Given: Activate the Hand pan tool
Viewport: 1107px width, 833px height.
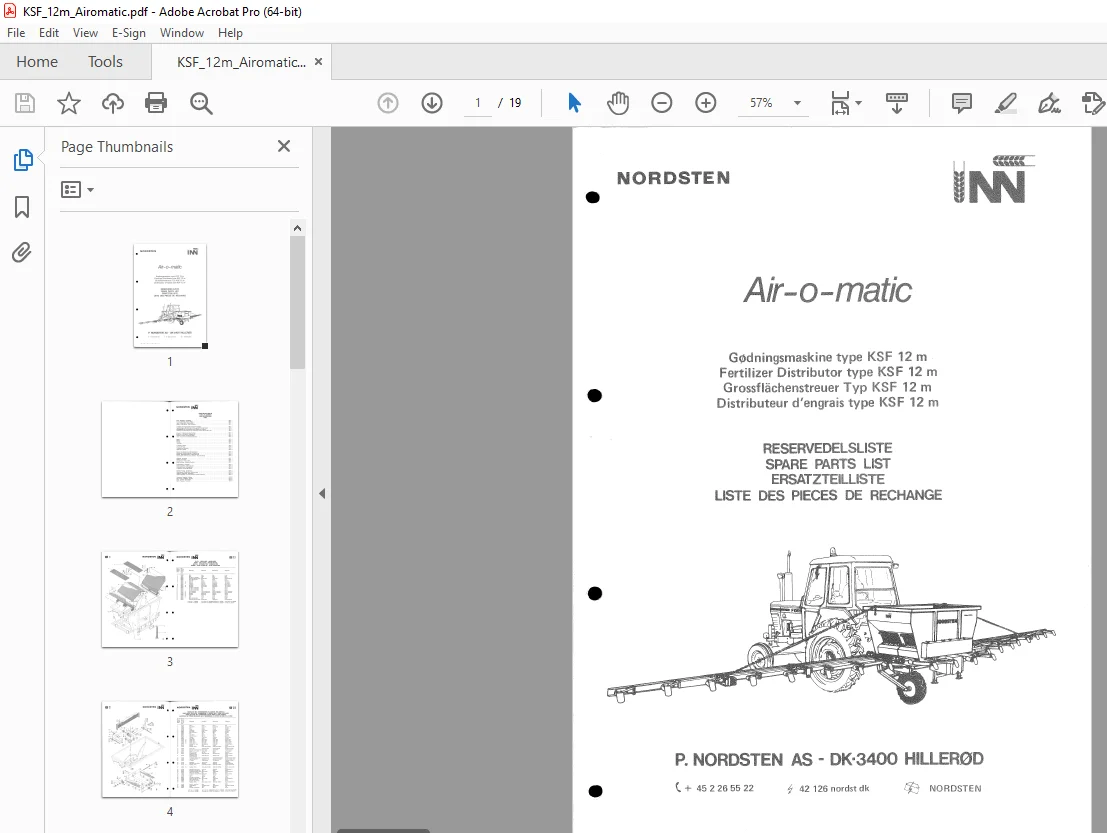Looking at the screenshot, I should pos(618,103).
